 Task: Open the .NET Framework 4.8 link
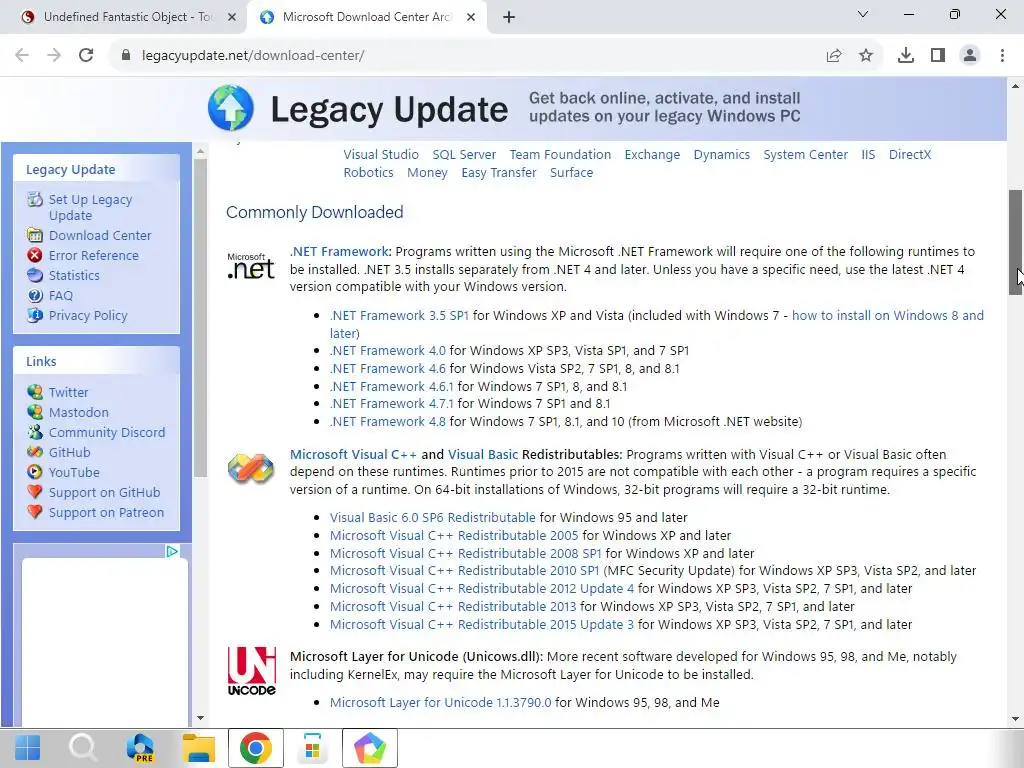point(387,421)
